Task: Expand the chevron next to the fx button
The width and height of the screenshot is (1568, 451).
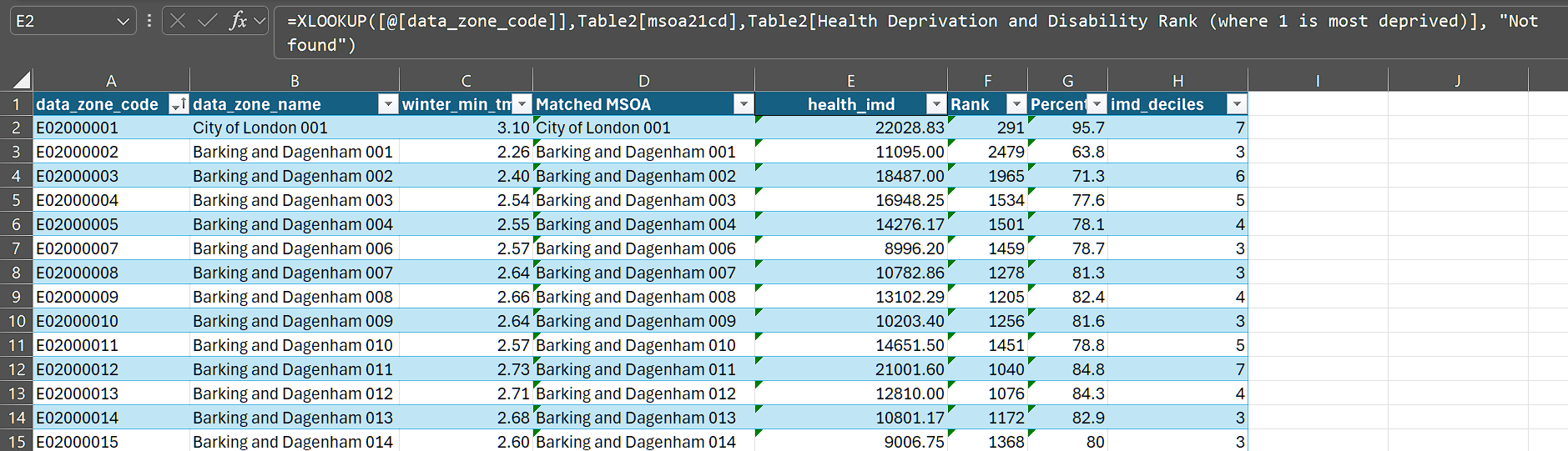Action: pyautogui.click(x=260, y=21)
